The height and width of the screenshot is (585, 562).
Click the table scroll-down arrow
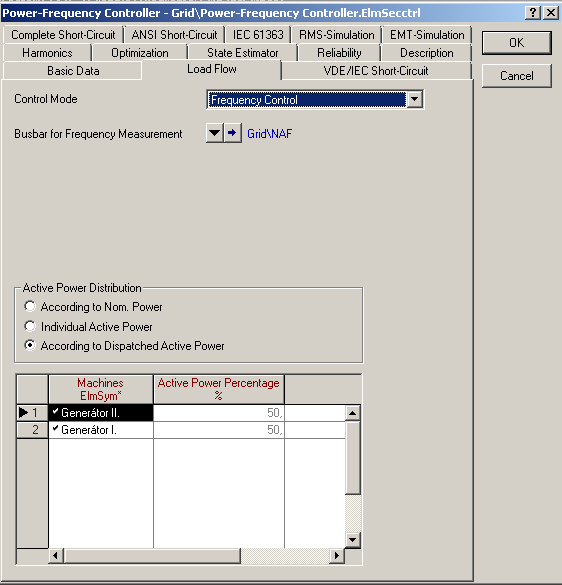point(353,539)
